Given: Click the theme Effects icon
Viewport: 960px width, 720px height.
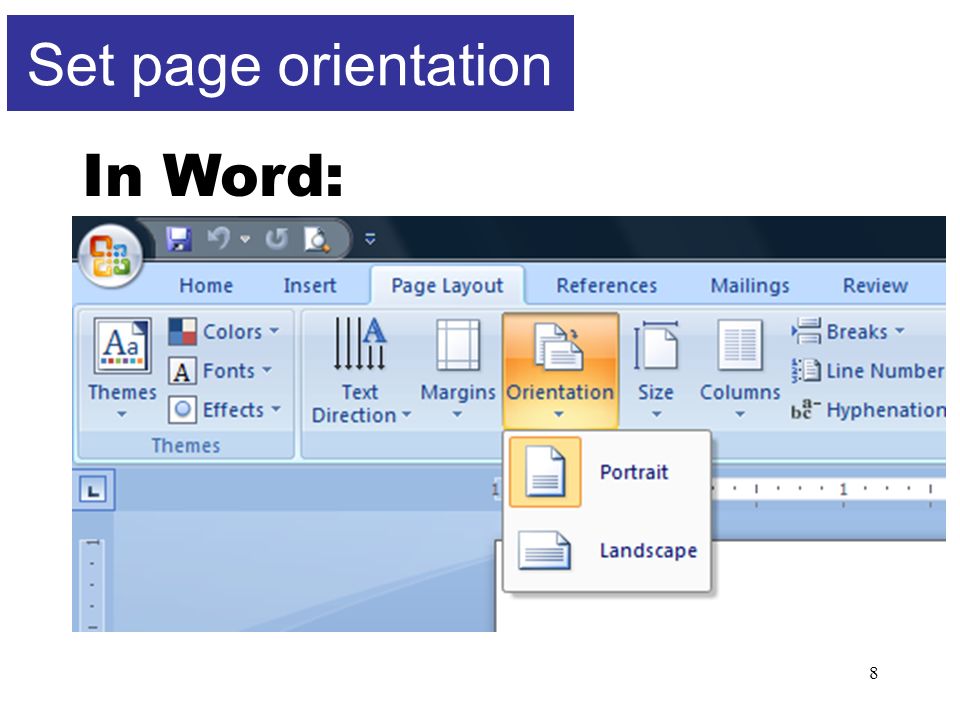Looking at the screenshot, I should (x=182, y=410).
